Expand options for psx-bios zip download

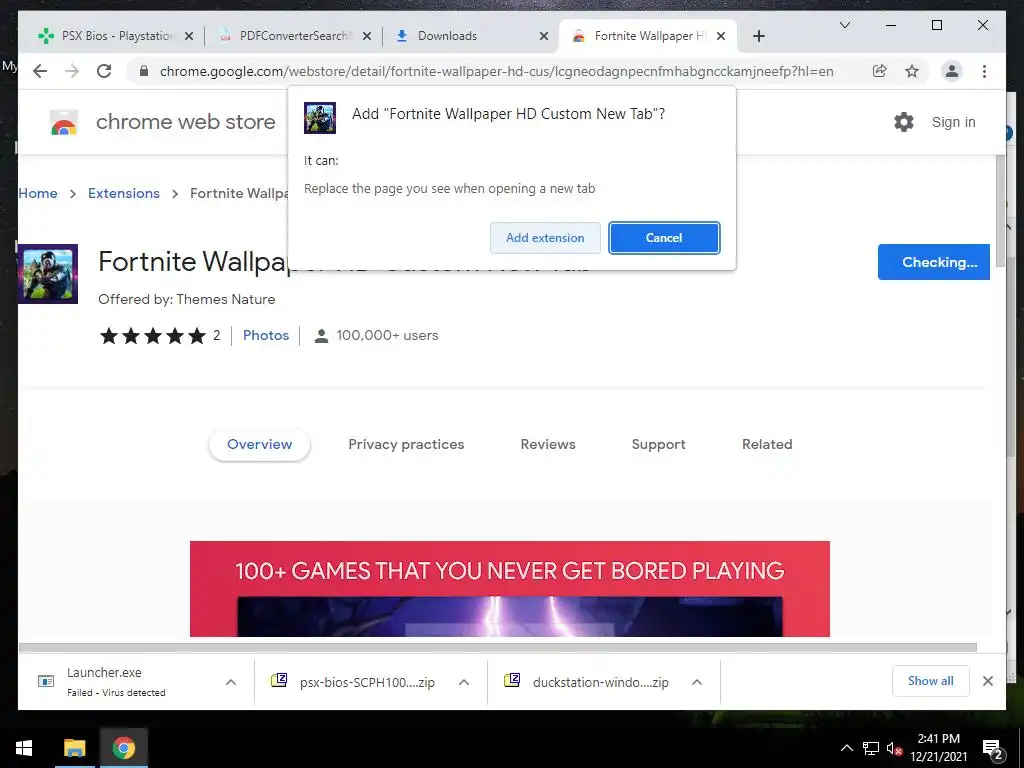point(464,682)
